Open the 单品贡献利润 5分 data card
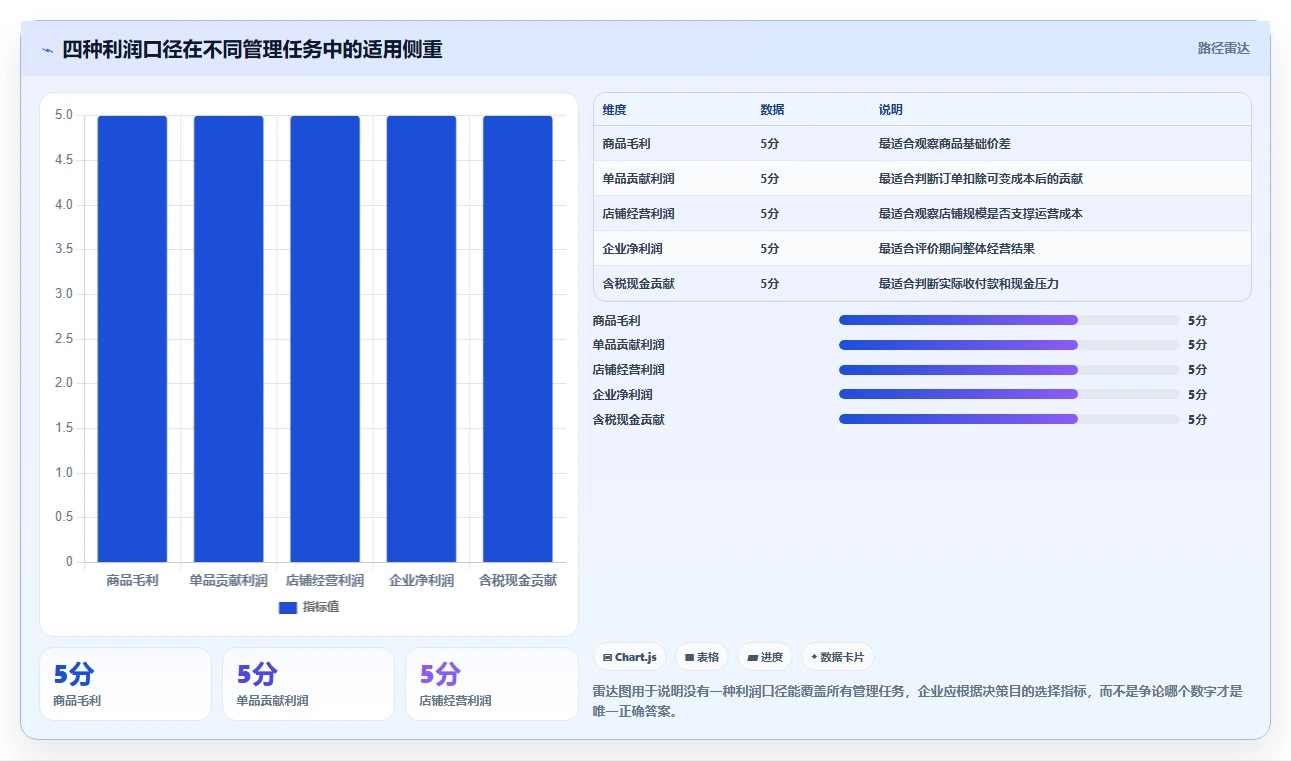The width and height of the screenshot is (1291, 761). tap(309, 684)
